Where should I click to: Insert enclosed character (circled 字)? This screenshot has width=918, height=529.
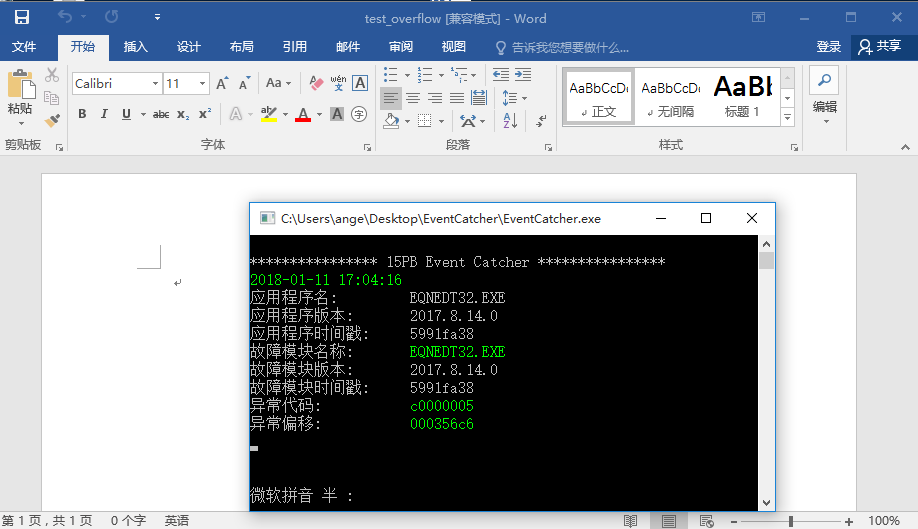pos(359,114)
